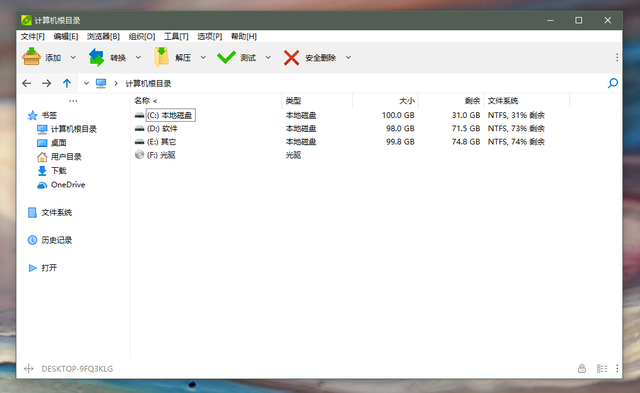This screenshot has height=393, width=640.
Task: Open the 选项[P] menu
Action: (x=210, y=36)
